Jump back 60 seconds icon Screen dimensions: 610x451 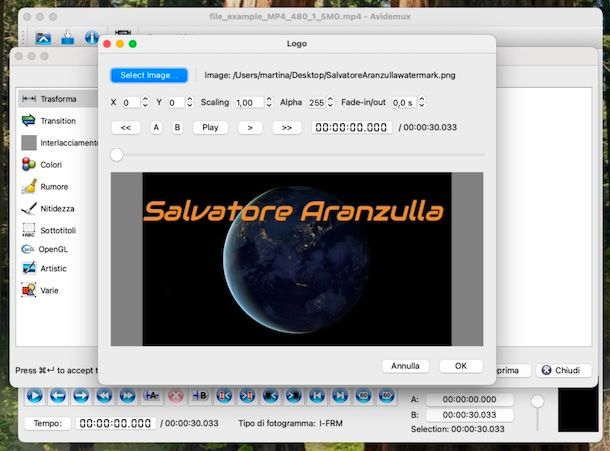coord(363,396)
